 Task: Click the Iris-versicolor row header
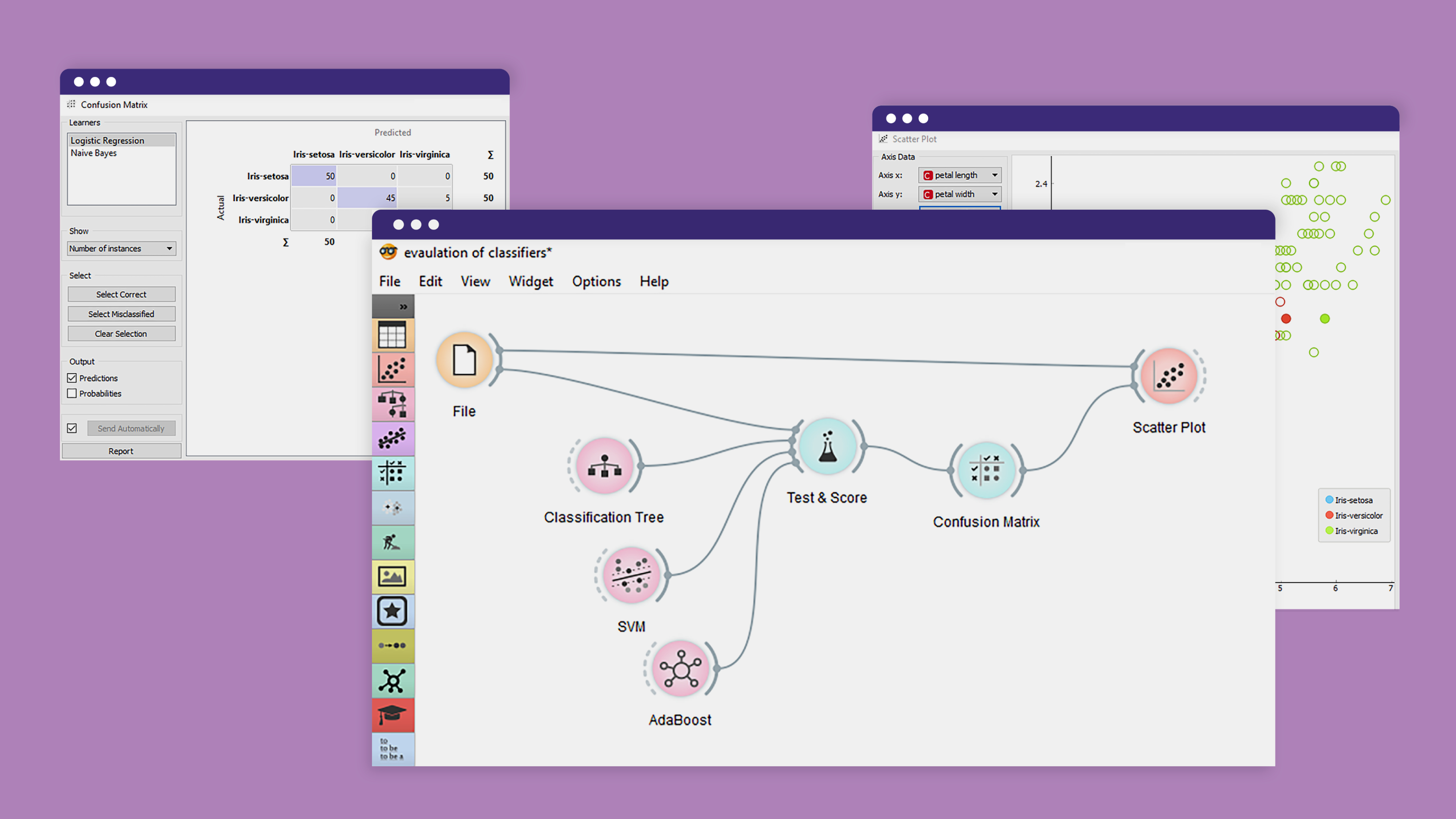pyautogui.click(x=261, y=198)
